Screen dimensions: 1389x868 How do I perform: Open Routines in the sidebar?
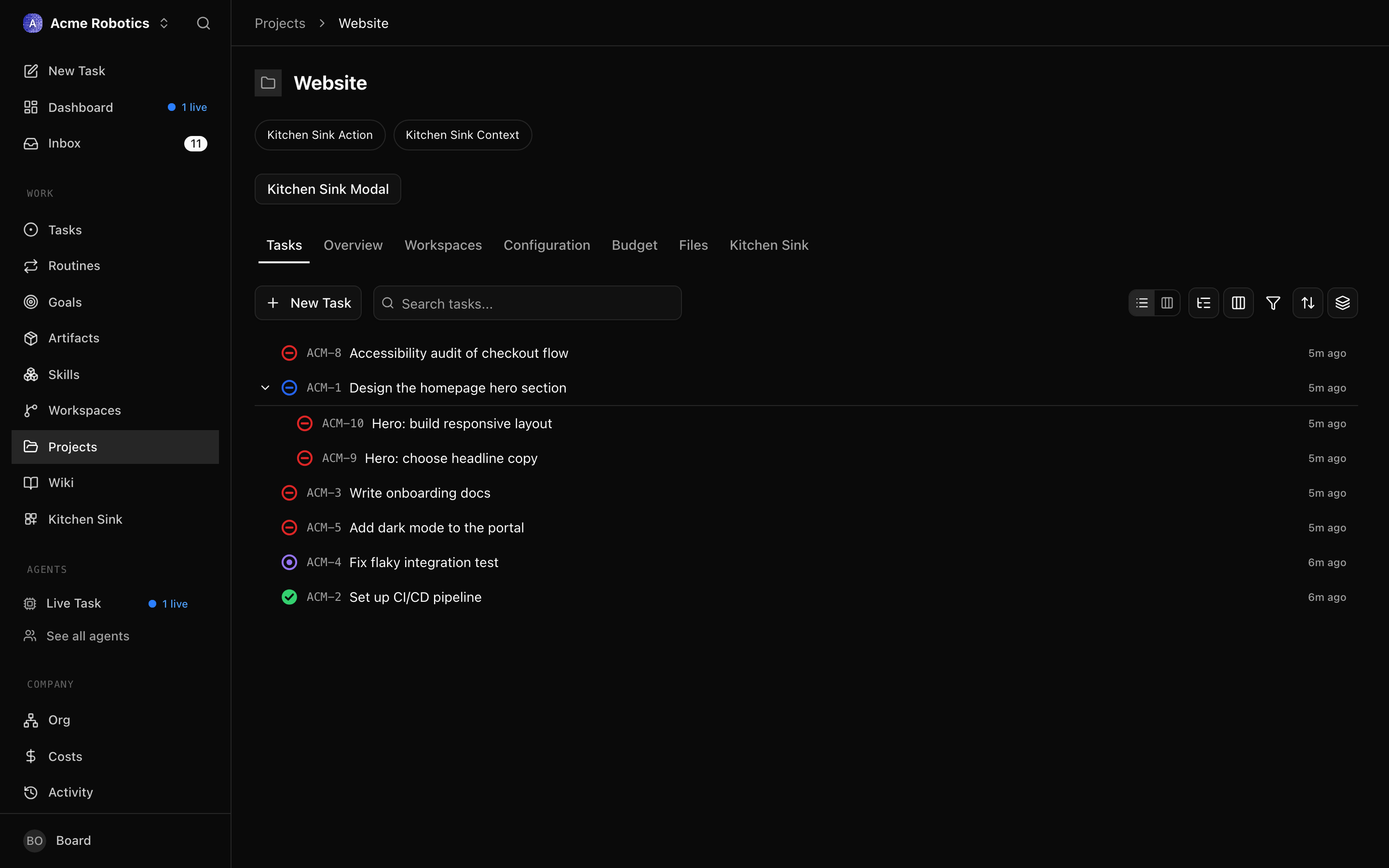[115, 266]
